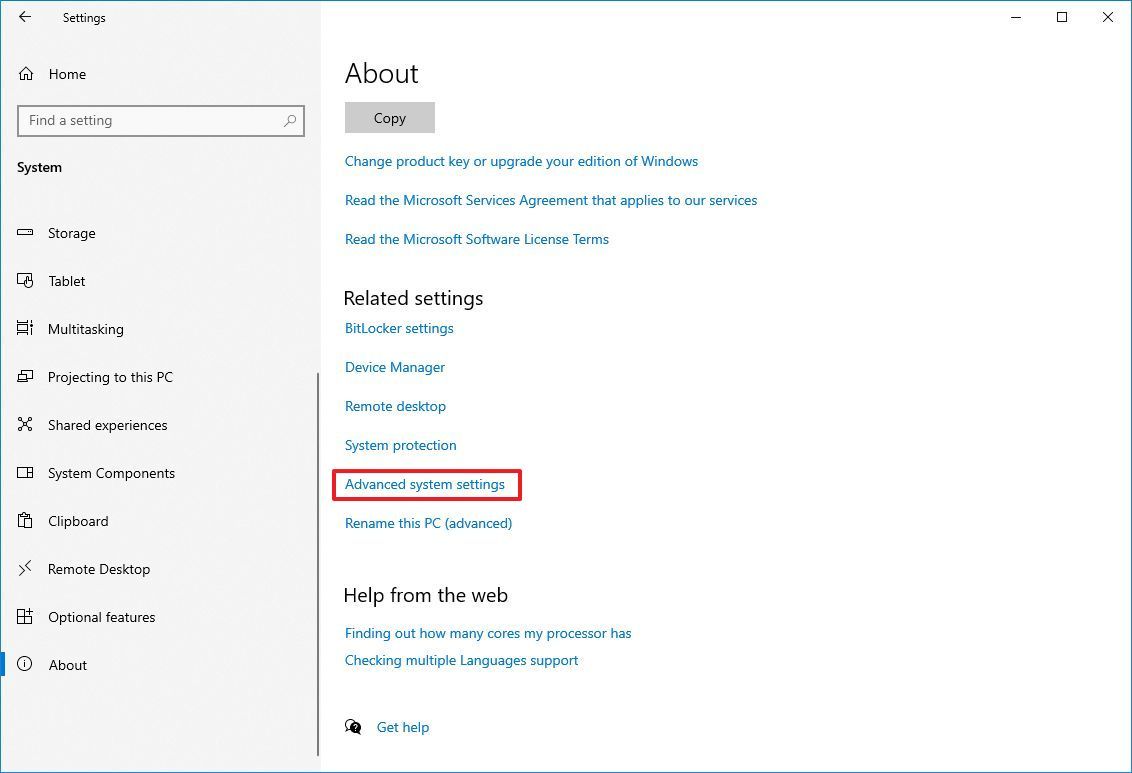Click the Home icon in the sidebar

pos(26,73)
